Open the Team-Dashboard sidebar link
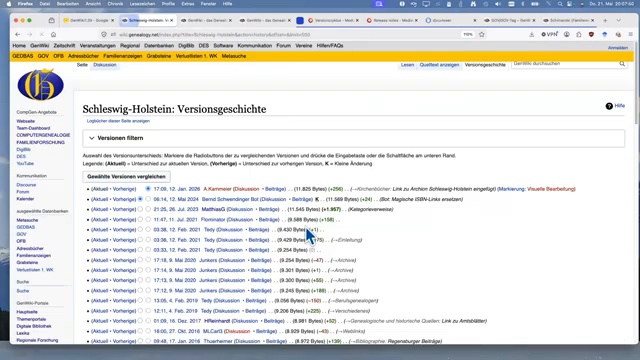Image resolution: width=640 pixels, height=360 pixels. click(x=33, y=128)
